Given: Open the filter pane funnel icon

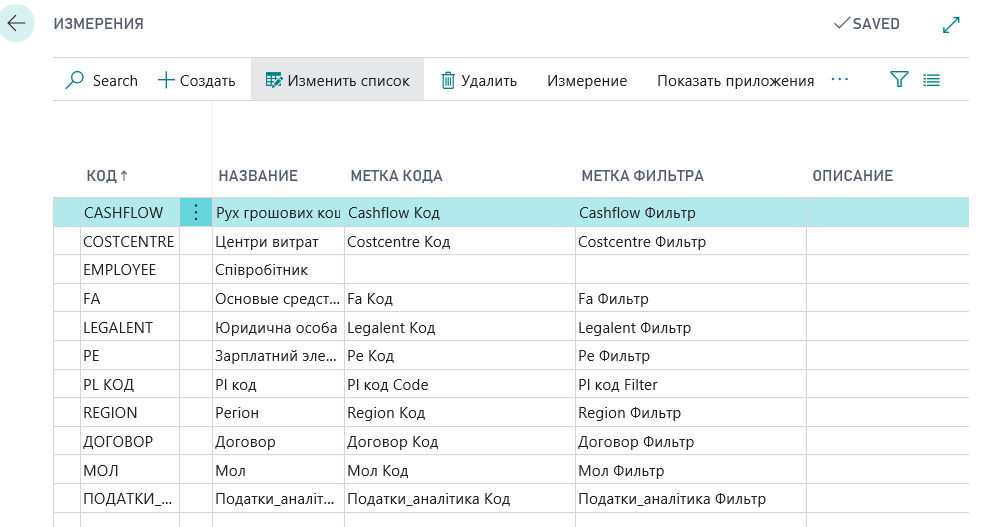Looking at the screenshot, I should 899,80.
